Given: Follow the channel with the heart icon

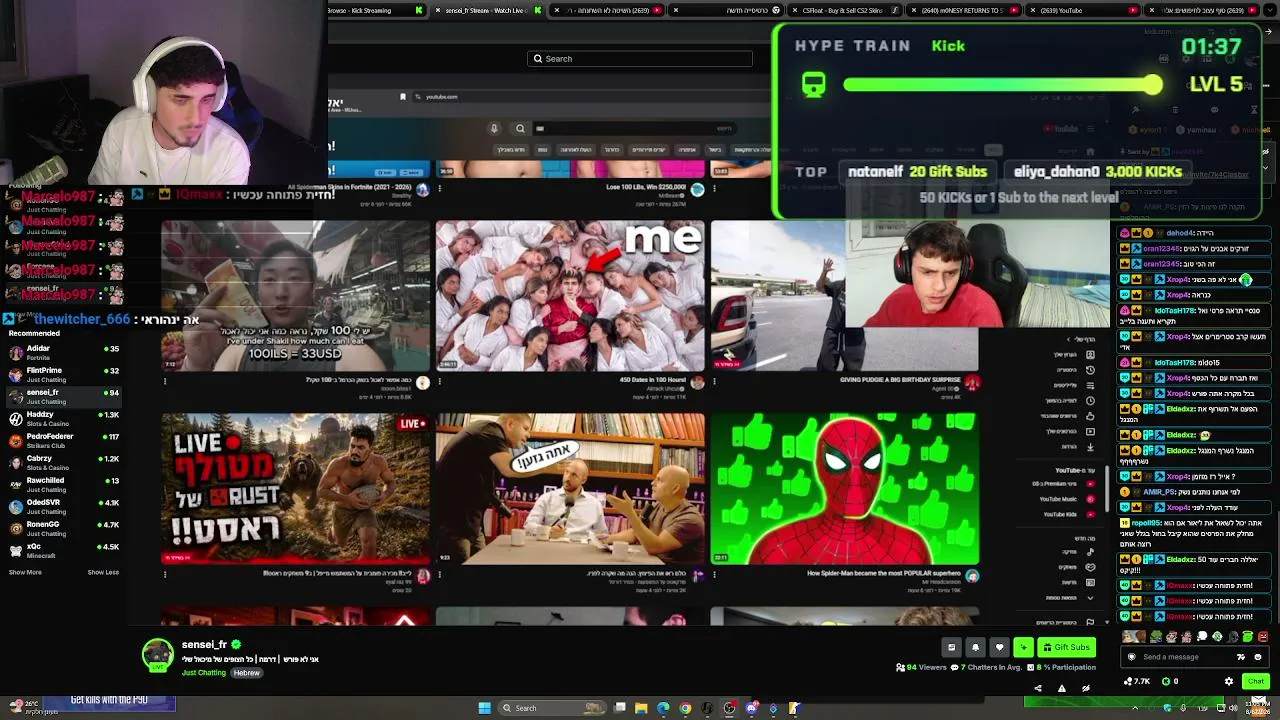Looking at the screenshot, I should pyautogui.click(x=999, y=647).
